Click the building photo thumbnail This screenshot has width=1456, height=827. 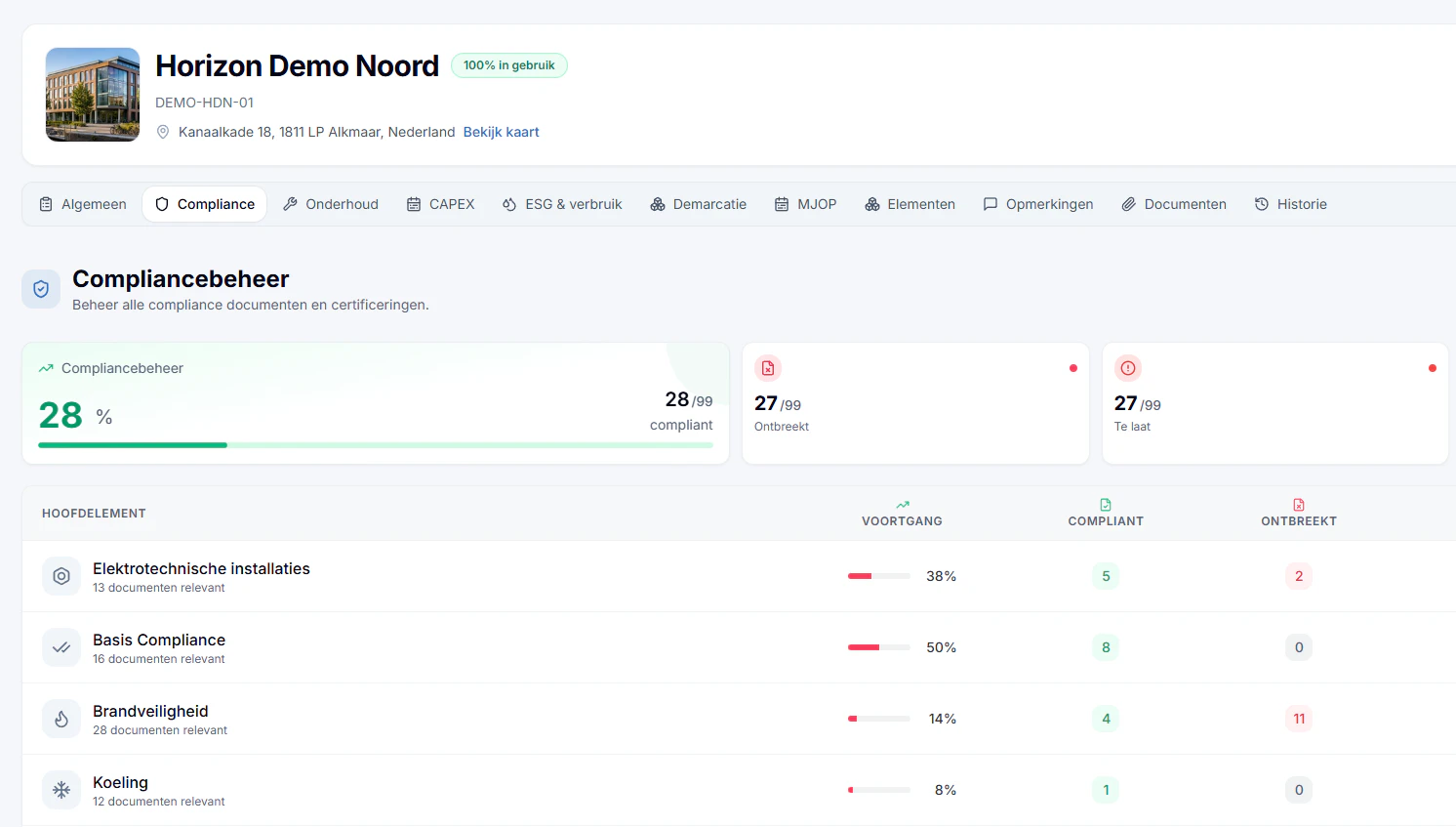[x=93, y=95]
